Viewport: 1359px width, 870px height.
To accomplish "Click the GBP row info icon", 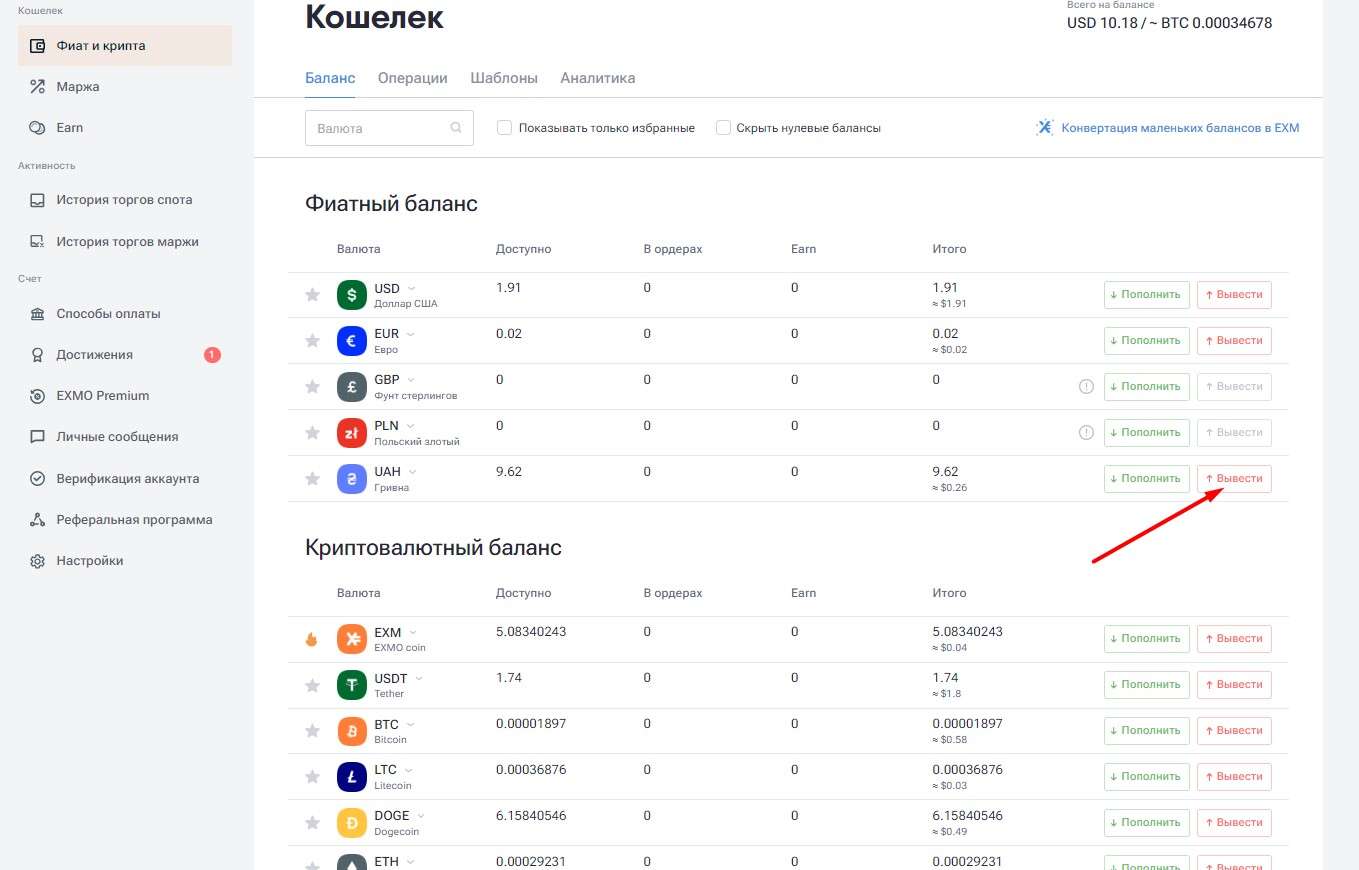I will pyautogui.click(x=1087, y=387).
